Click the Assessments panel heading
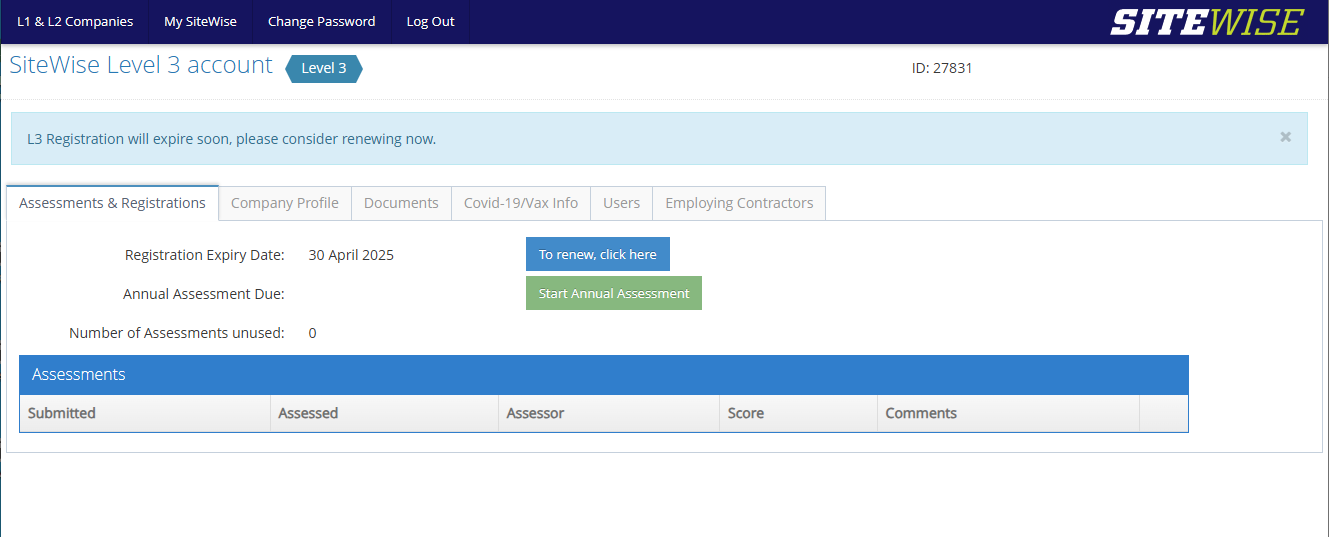 click(604, 375)
